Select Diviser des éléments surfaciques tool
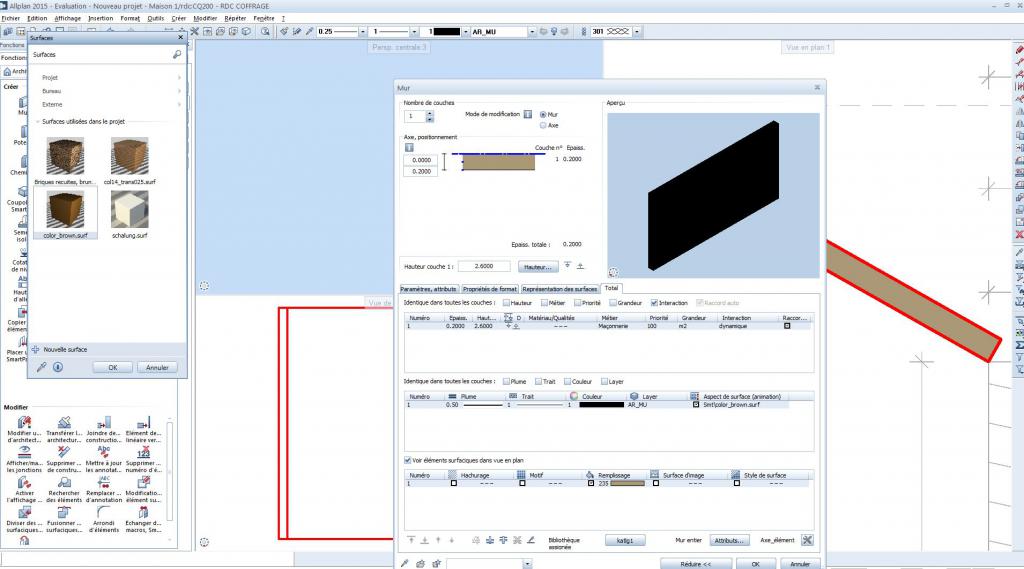The height and width of the screenshot is (569, 1024). (24, 519)
